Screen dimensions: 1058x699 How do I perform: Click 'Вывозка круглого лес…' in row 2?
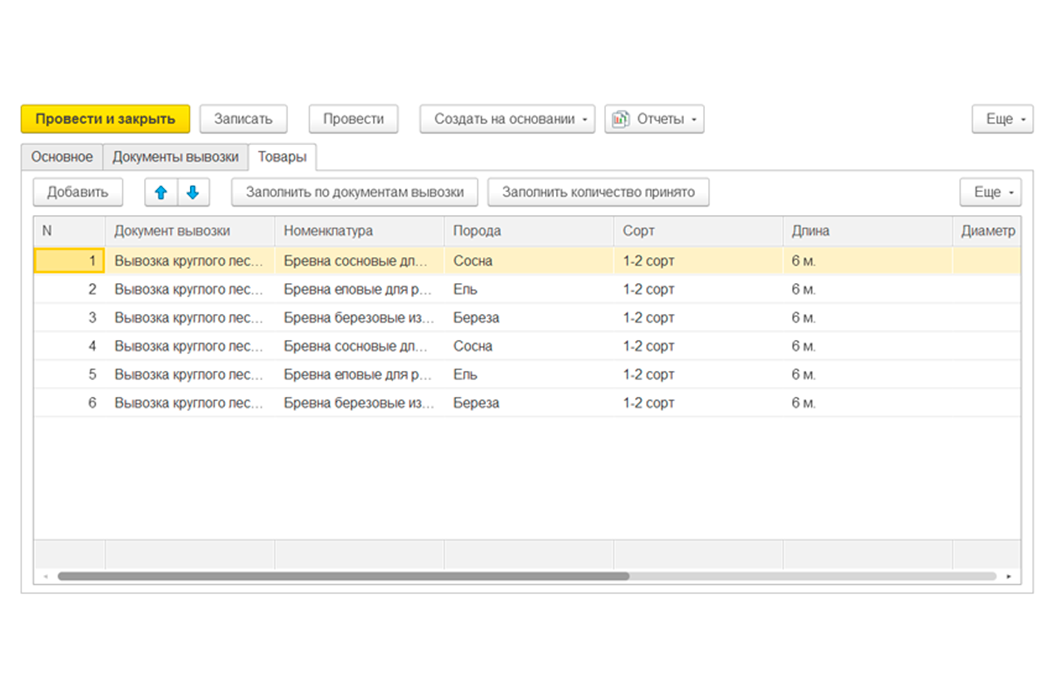(x=190, y=289)
